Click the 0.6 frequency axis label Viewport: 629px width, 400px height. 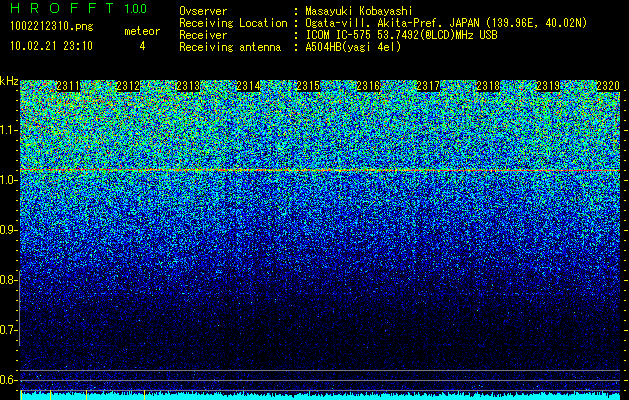click(x=8, y=380)
